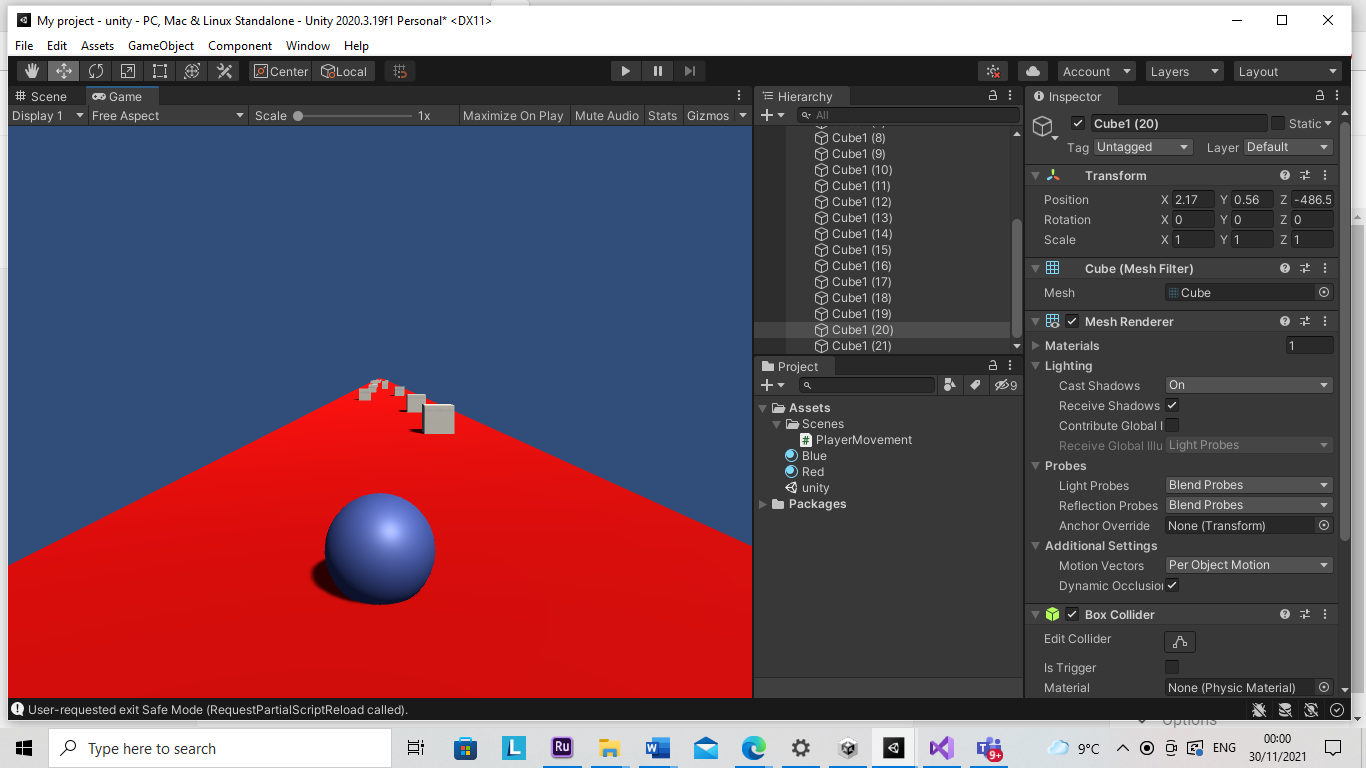Open Transform component preset icon
Viewport: 1366px width, 768px height.
click(1305, 175)
